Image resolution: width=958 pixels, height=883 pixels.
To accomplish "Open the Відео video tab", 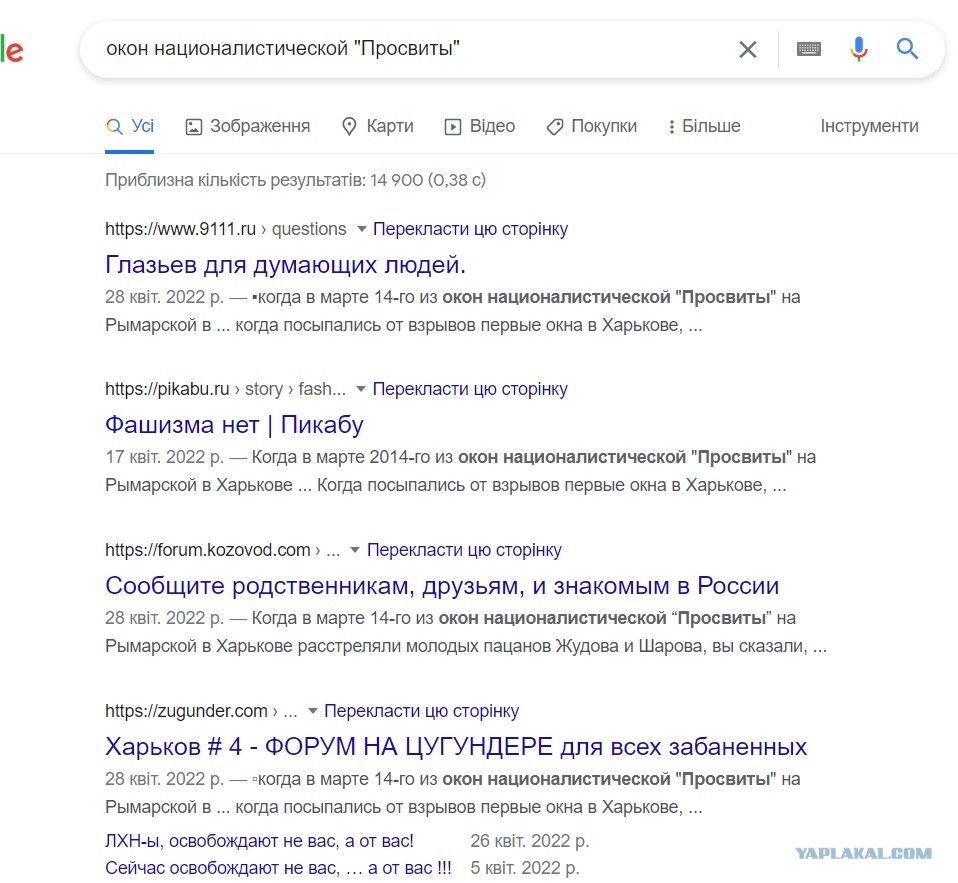I will (x=480, y=126).
